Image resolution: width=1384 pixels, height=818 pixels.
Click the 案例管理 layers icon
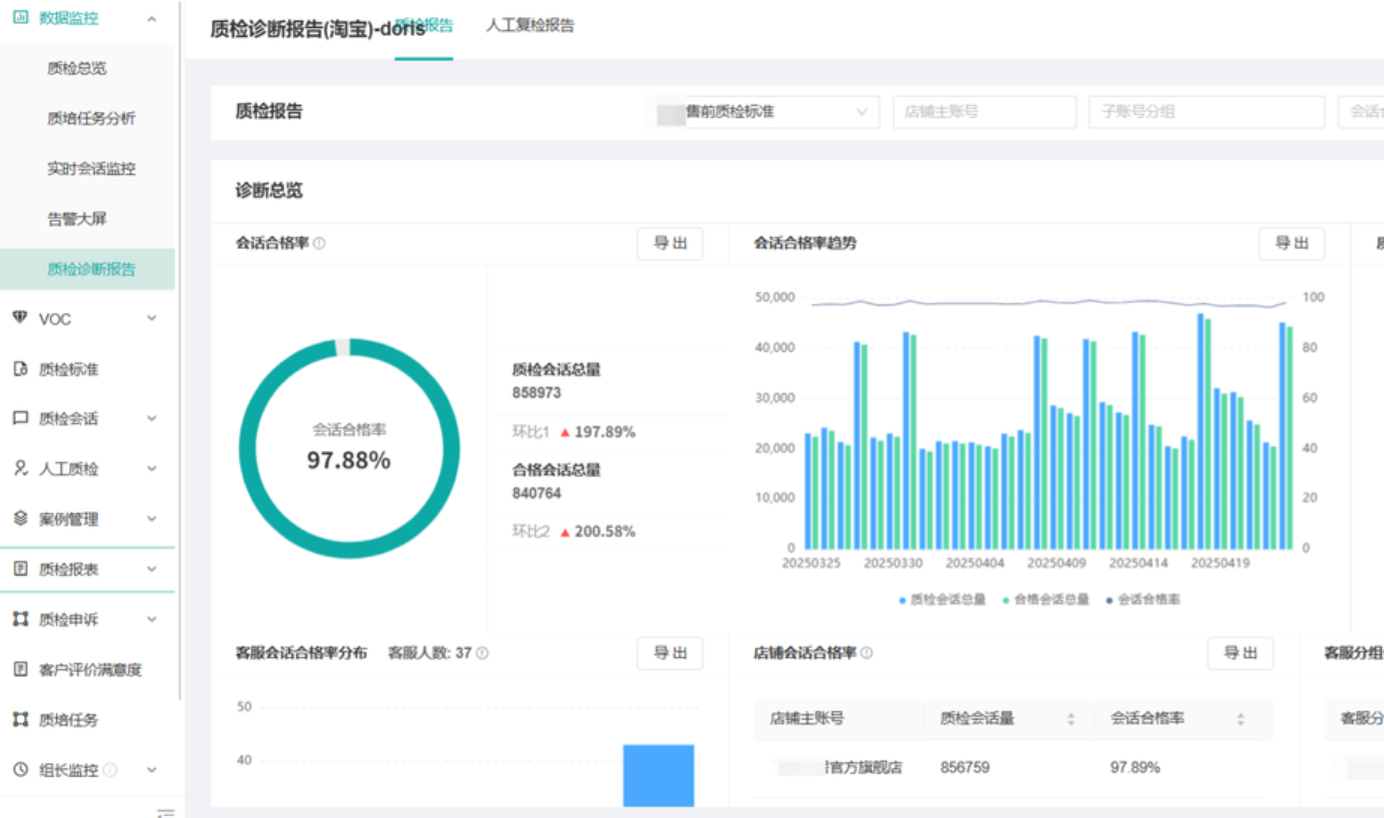pos(20,518)
